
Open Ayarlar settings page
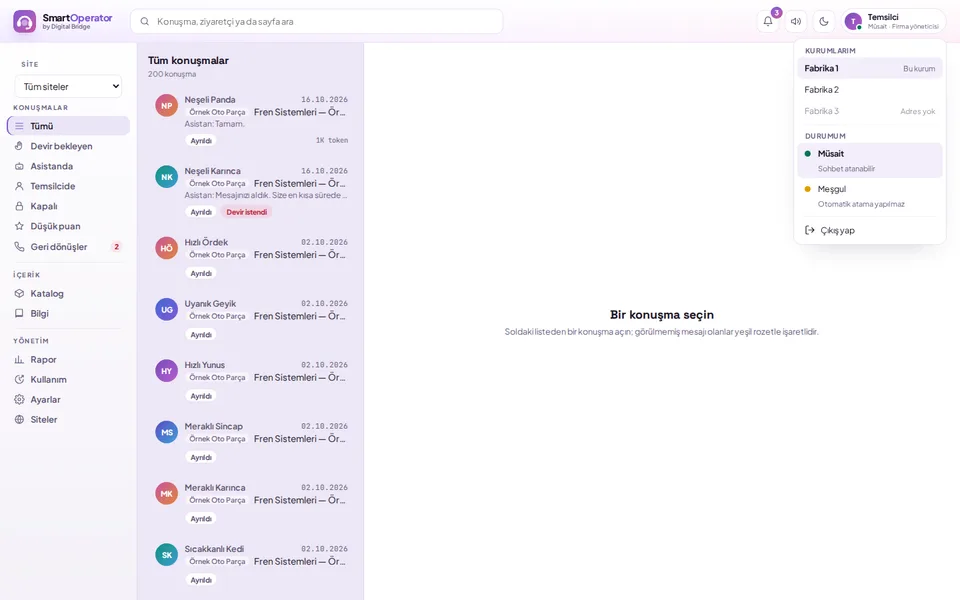69,399
